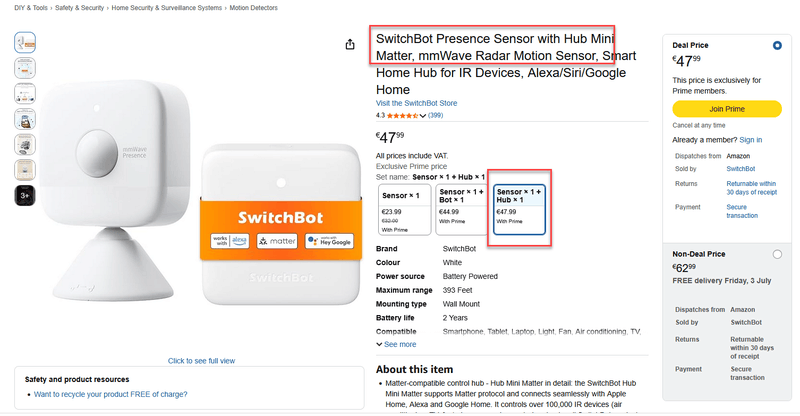Open Motion Detectors breadcrumb category

[254, 8]
